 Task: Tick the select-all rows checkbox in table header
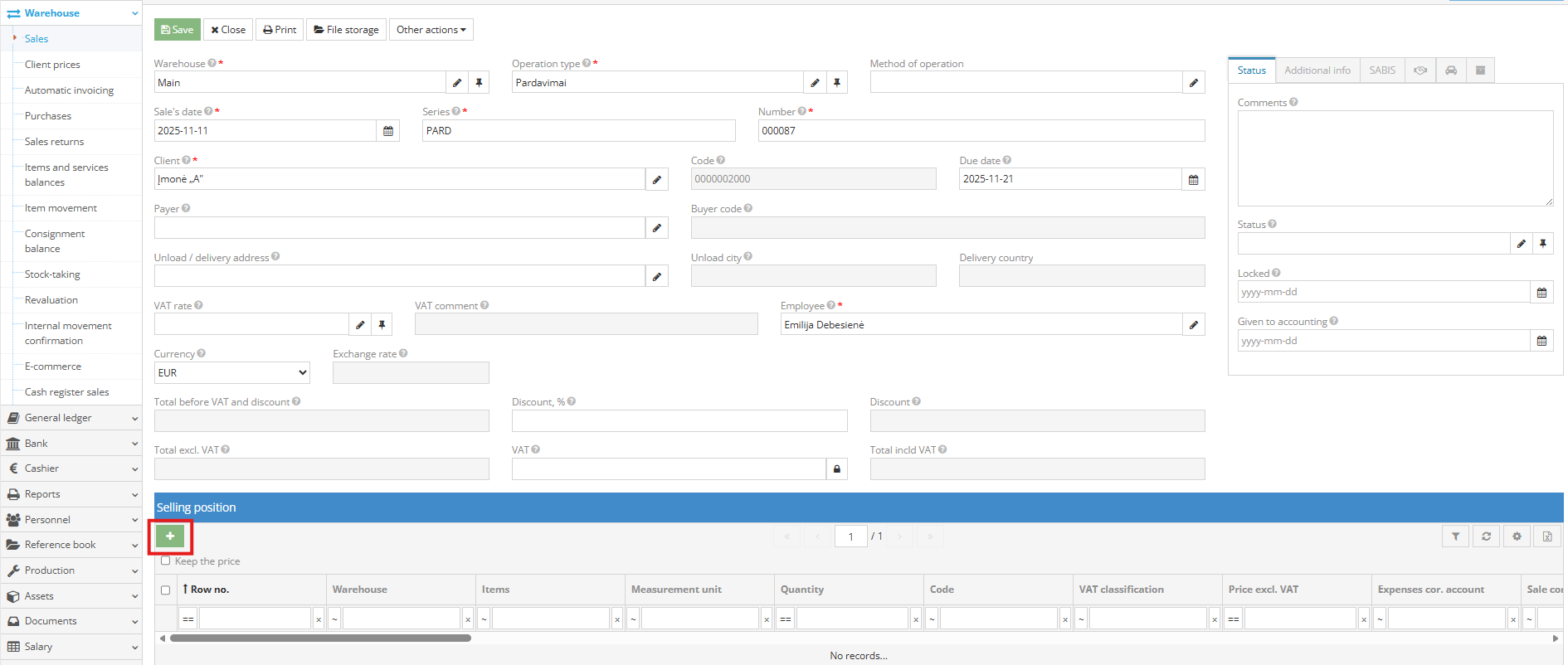(165, 590)
